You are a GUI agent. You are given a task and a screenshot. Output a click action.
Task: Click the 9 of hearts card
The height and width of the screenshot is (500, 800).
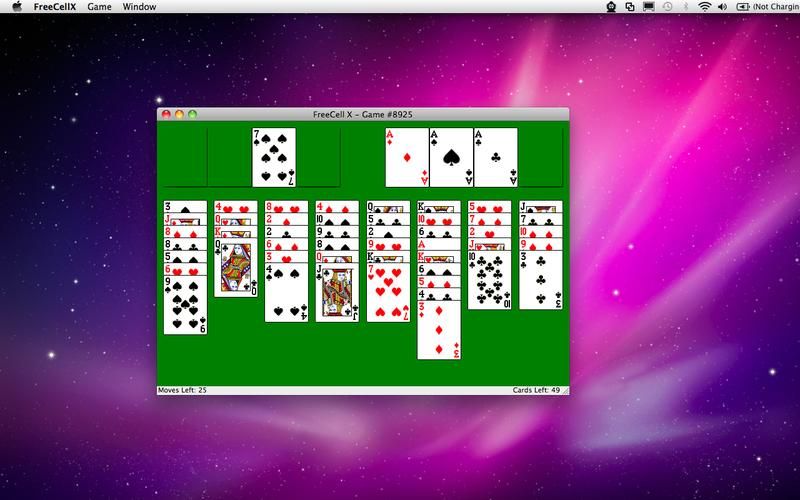click(x=388, y=244)
